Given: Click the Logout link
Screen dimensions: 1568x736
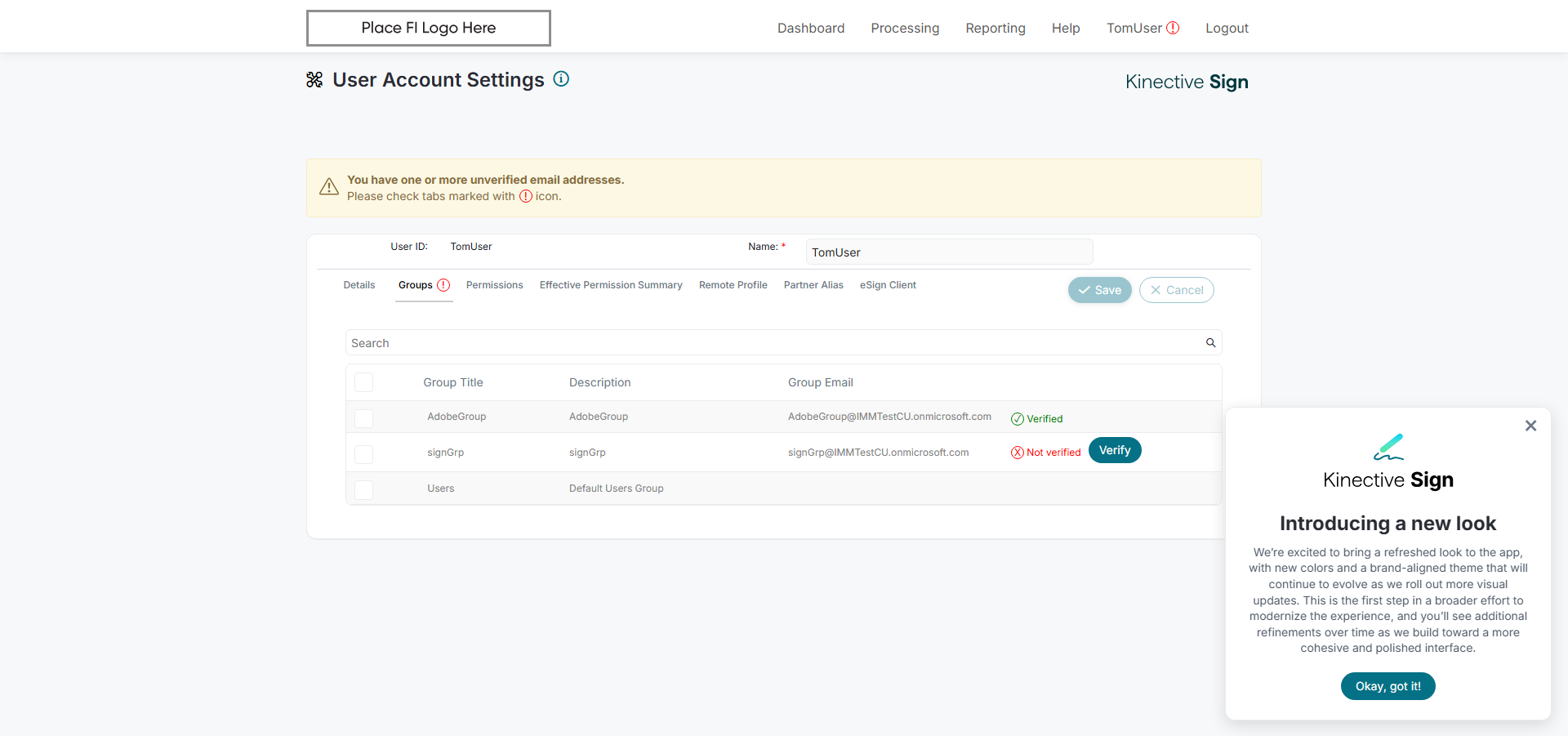Looking at the screenshot, I should (x=1227, y=28).
